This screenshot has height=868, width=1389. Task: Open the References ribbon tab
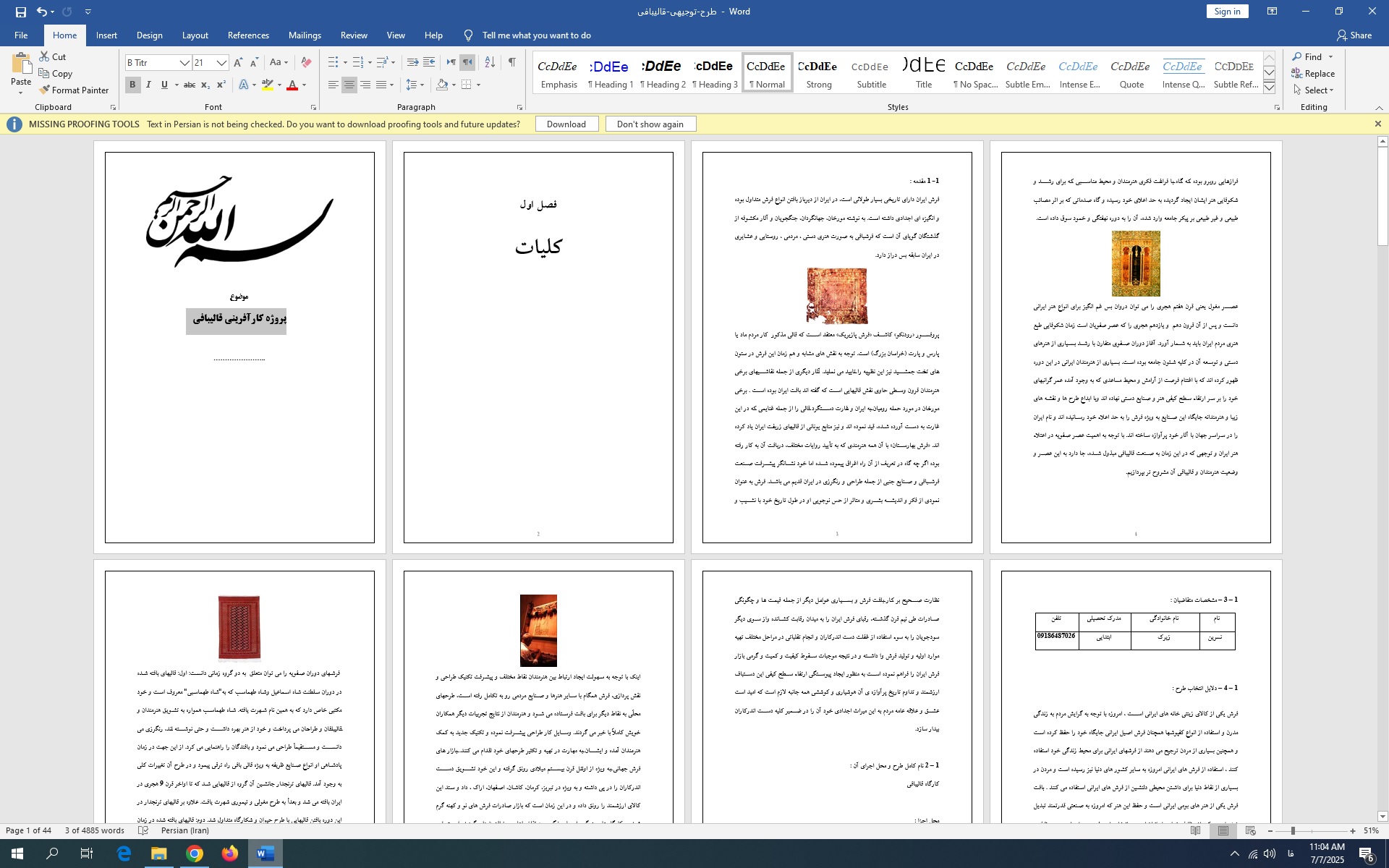pyautogui.click(x=248, y=35)
